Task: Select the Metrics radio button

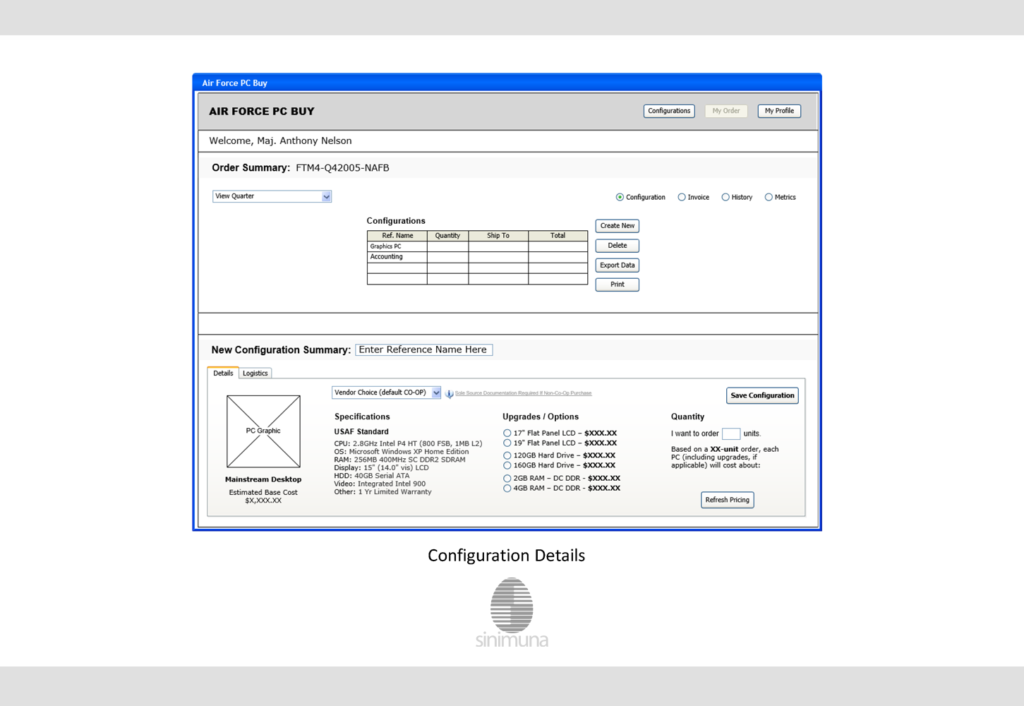Action: coord(769,197)
